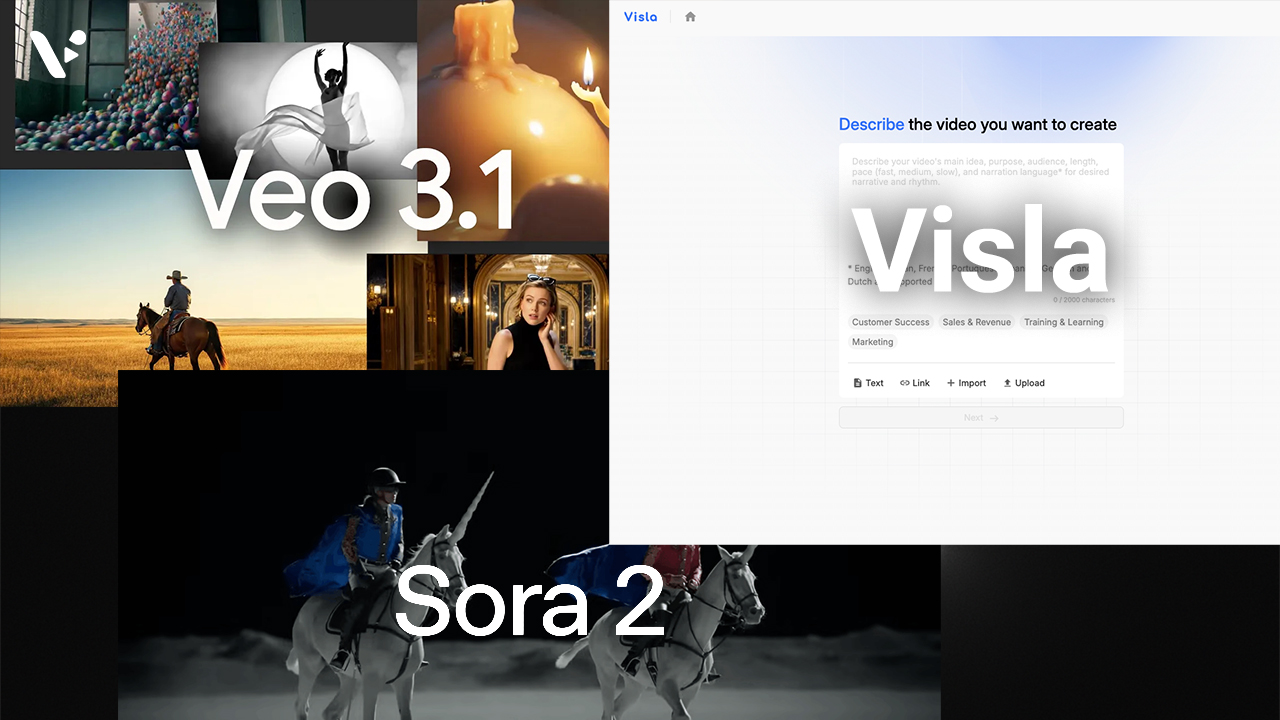Viewport: 1280px width, 720px height.
Task: Click the blue Visla wordmark in header
Action: point(640,17)
